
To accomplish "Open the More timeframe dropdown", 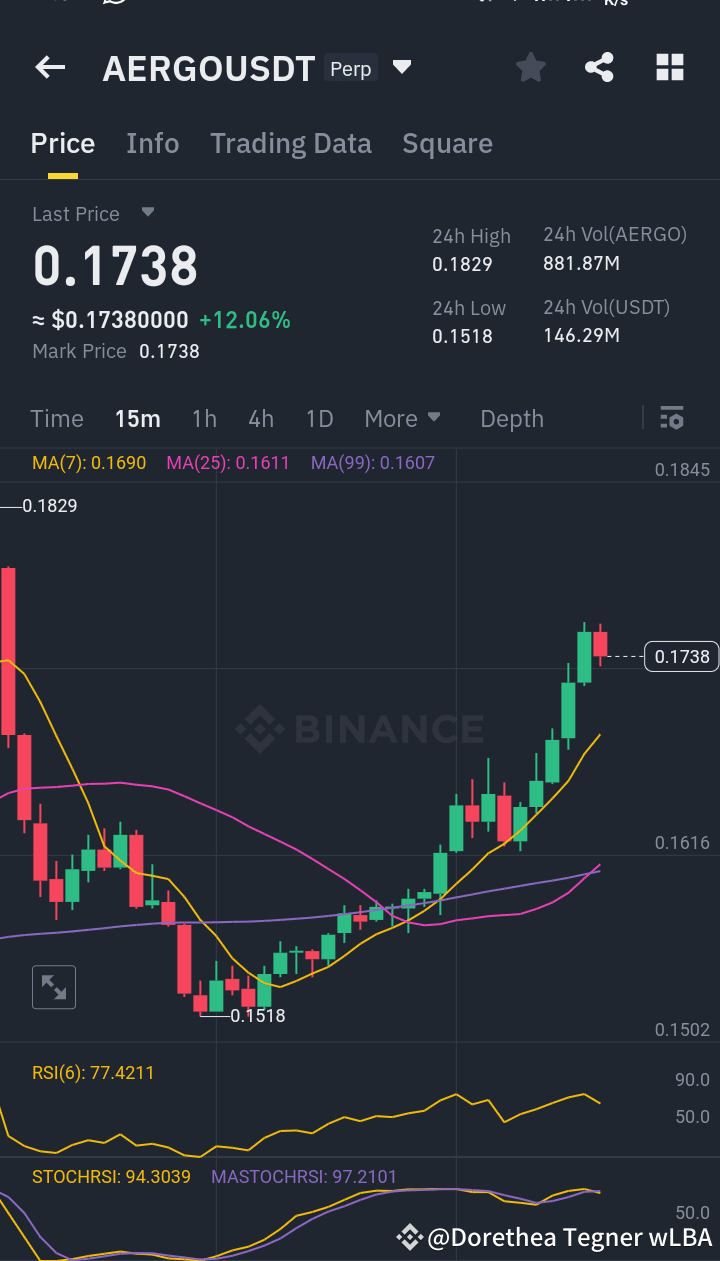I will click(x=403, y=418).
